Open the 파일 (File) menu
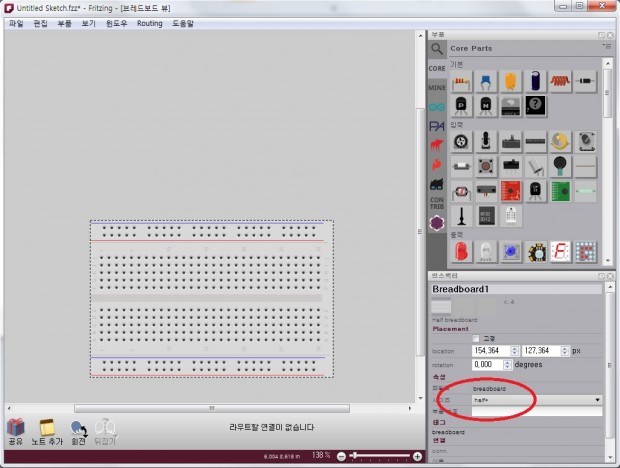Viewport: 620px width, 468px height. pos(16,22)
